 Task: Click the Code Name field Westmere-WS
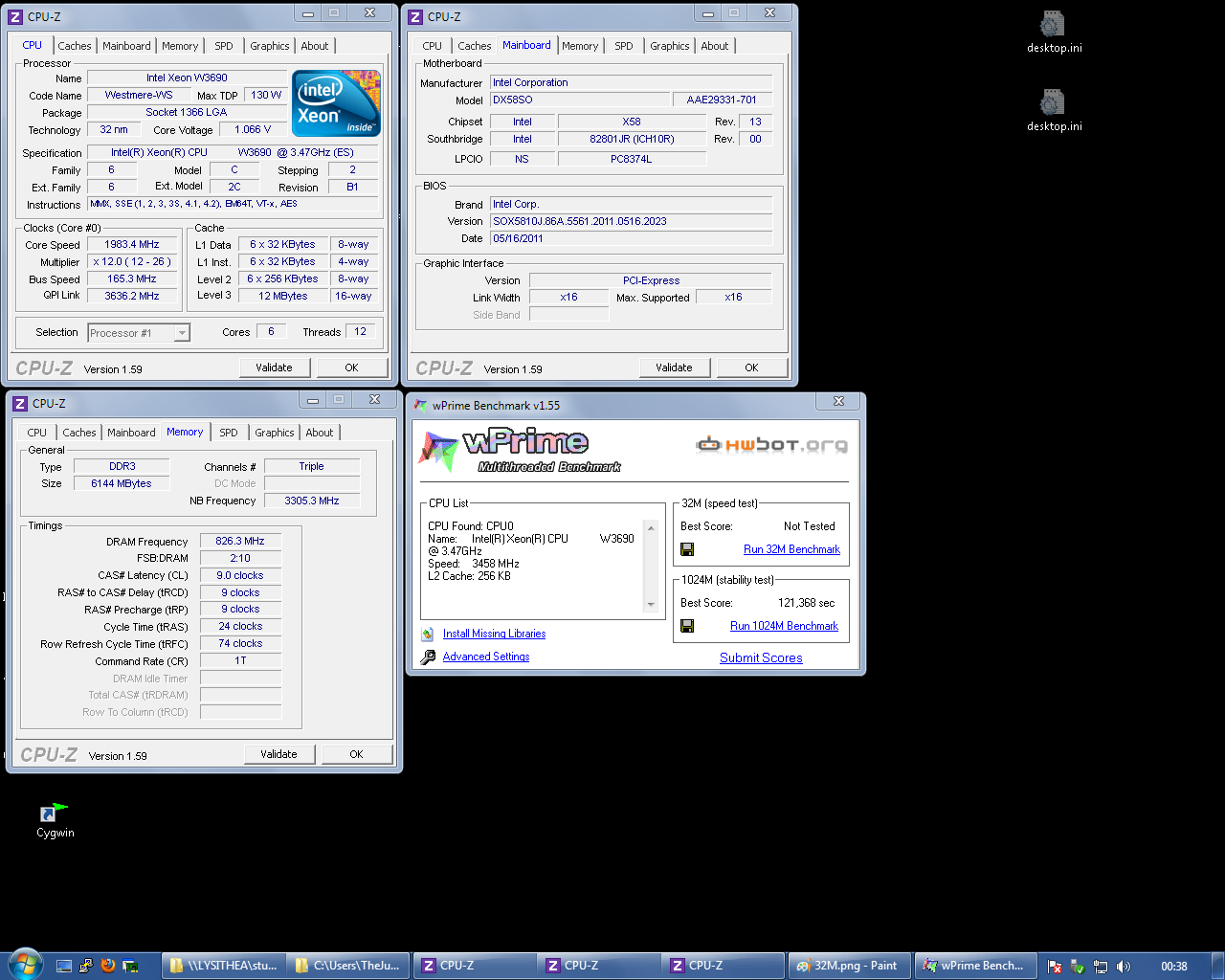click(139, 95)
